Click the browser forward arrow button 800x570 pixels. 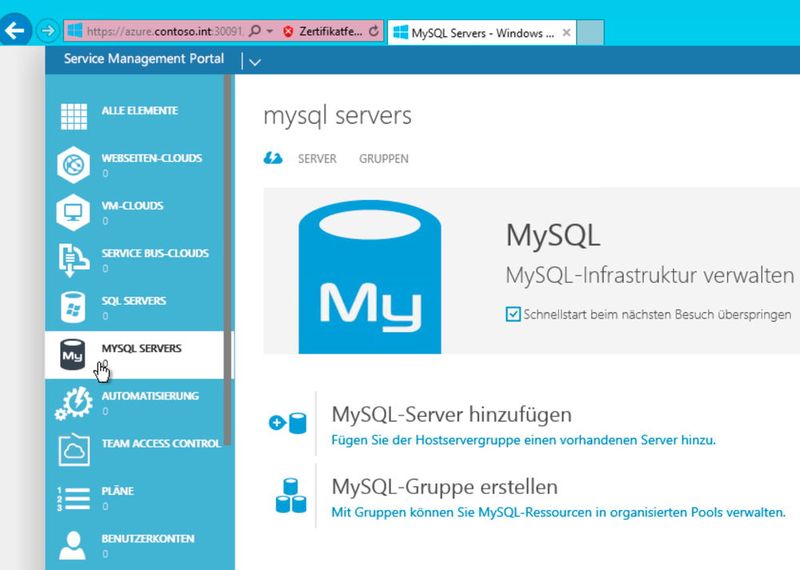[48, 31]
